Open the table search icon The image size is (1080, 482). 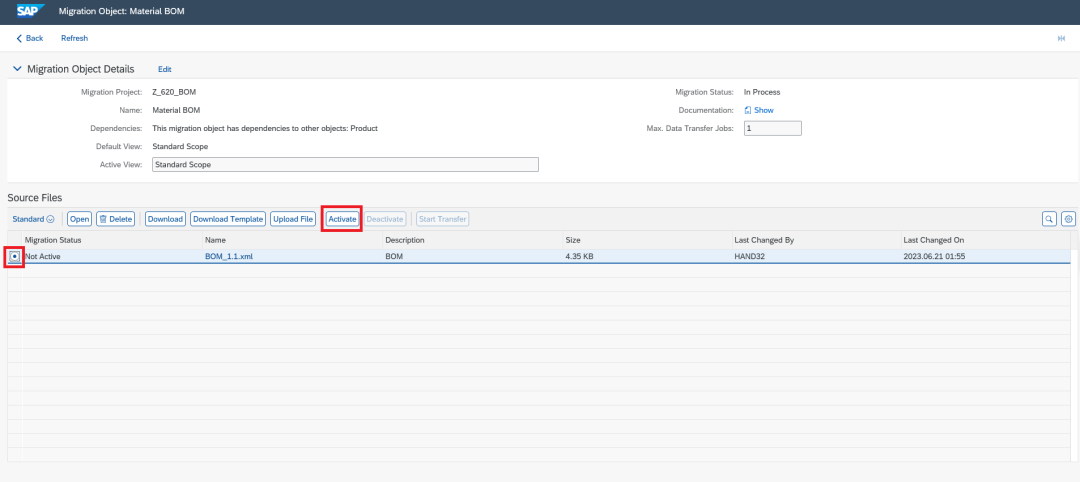pos(1049,219)
